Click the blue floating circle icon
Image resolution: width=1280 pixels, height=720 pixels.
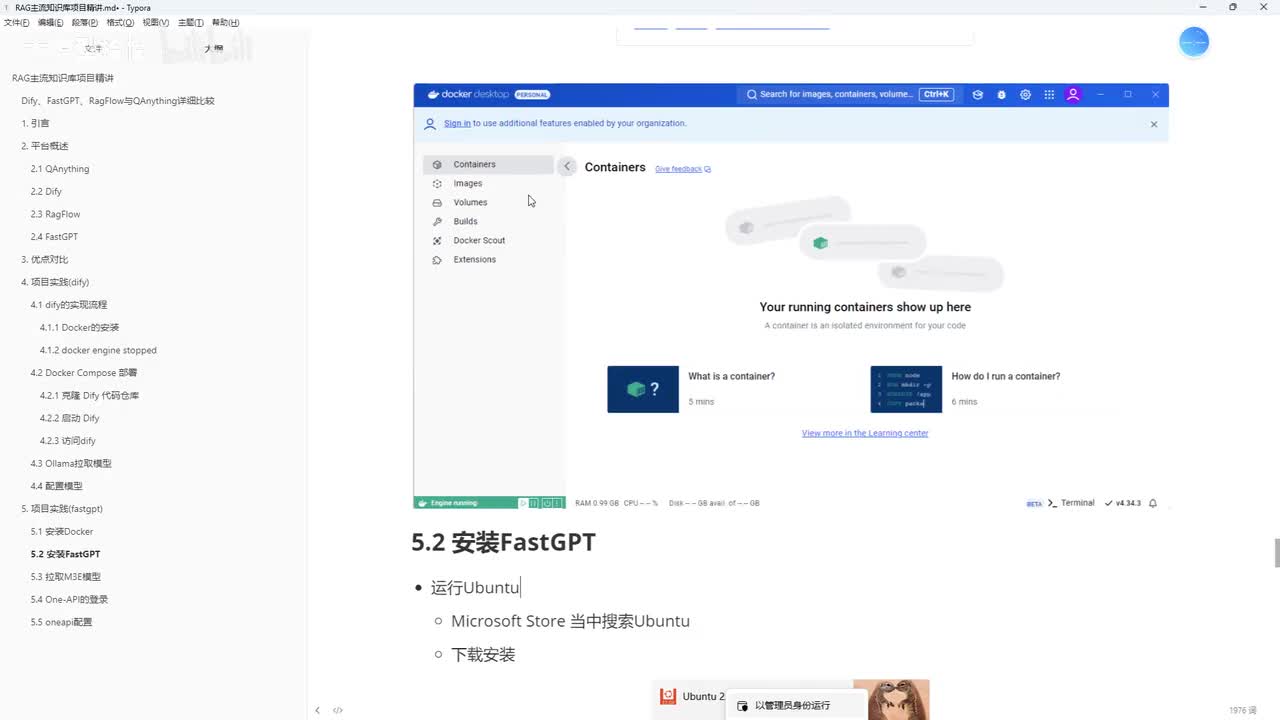(1194, 41)
